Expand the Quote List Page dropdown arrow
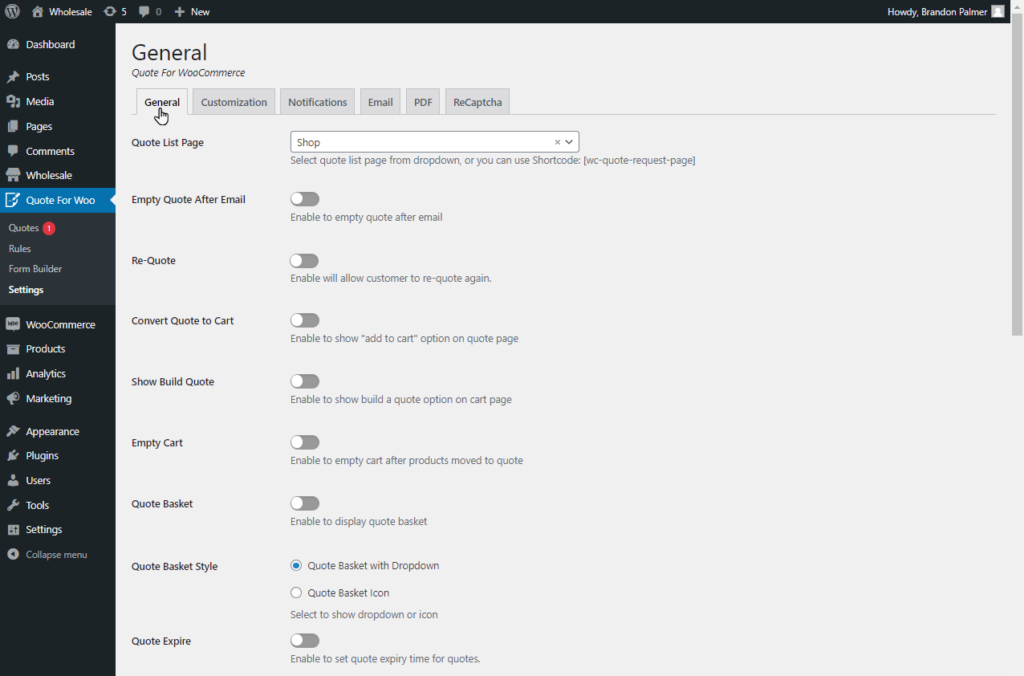The height and width of the screenshot is (676, 1024). coord(569,142)
